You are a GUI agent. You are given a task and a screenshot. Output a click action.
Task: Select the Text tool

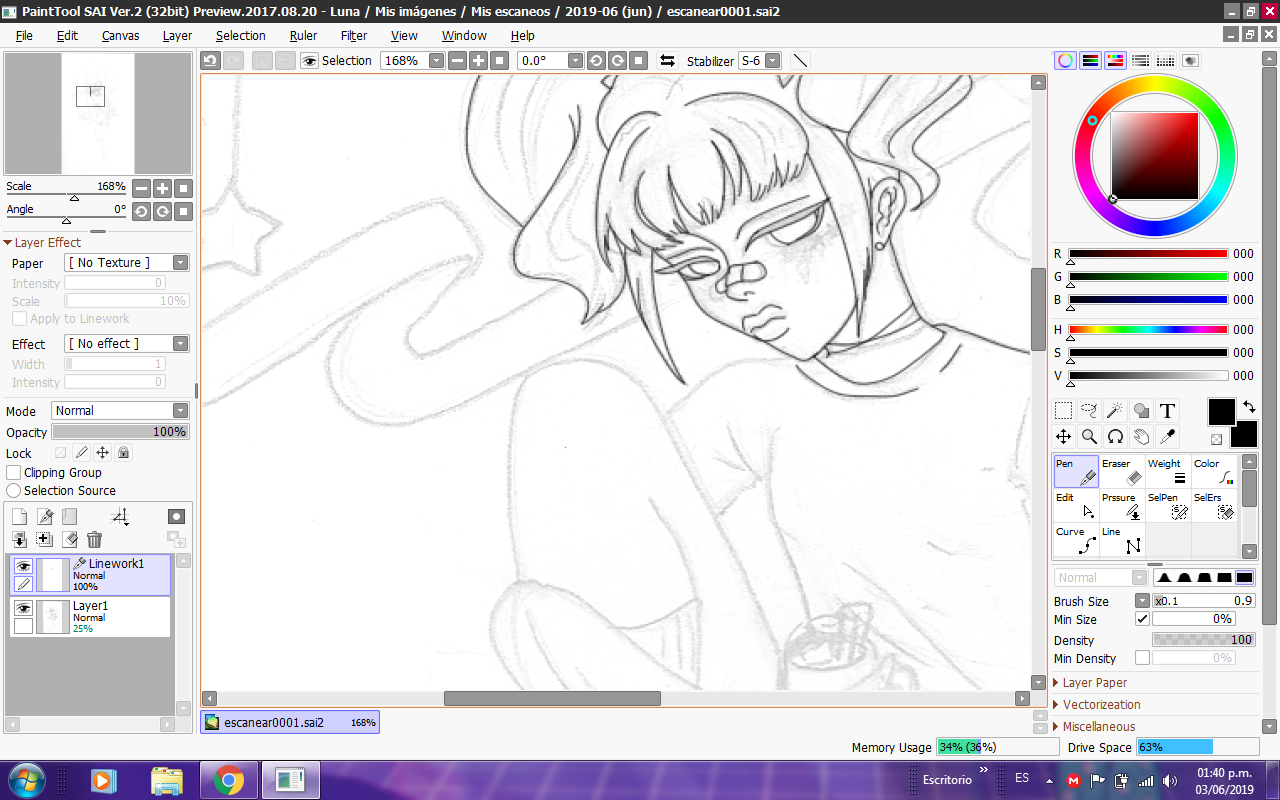(x=1167, y=411)
